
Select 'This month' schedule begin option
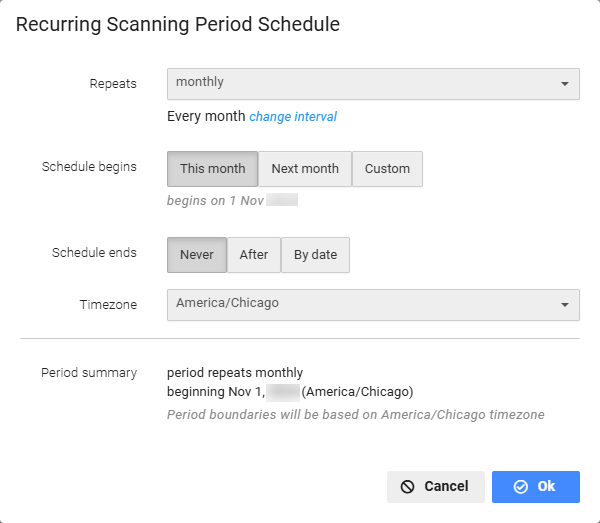212,169
